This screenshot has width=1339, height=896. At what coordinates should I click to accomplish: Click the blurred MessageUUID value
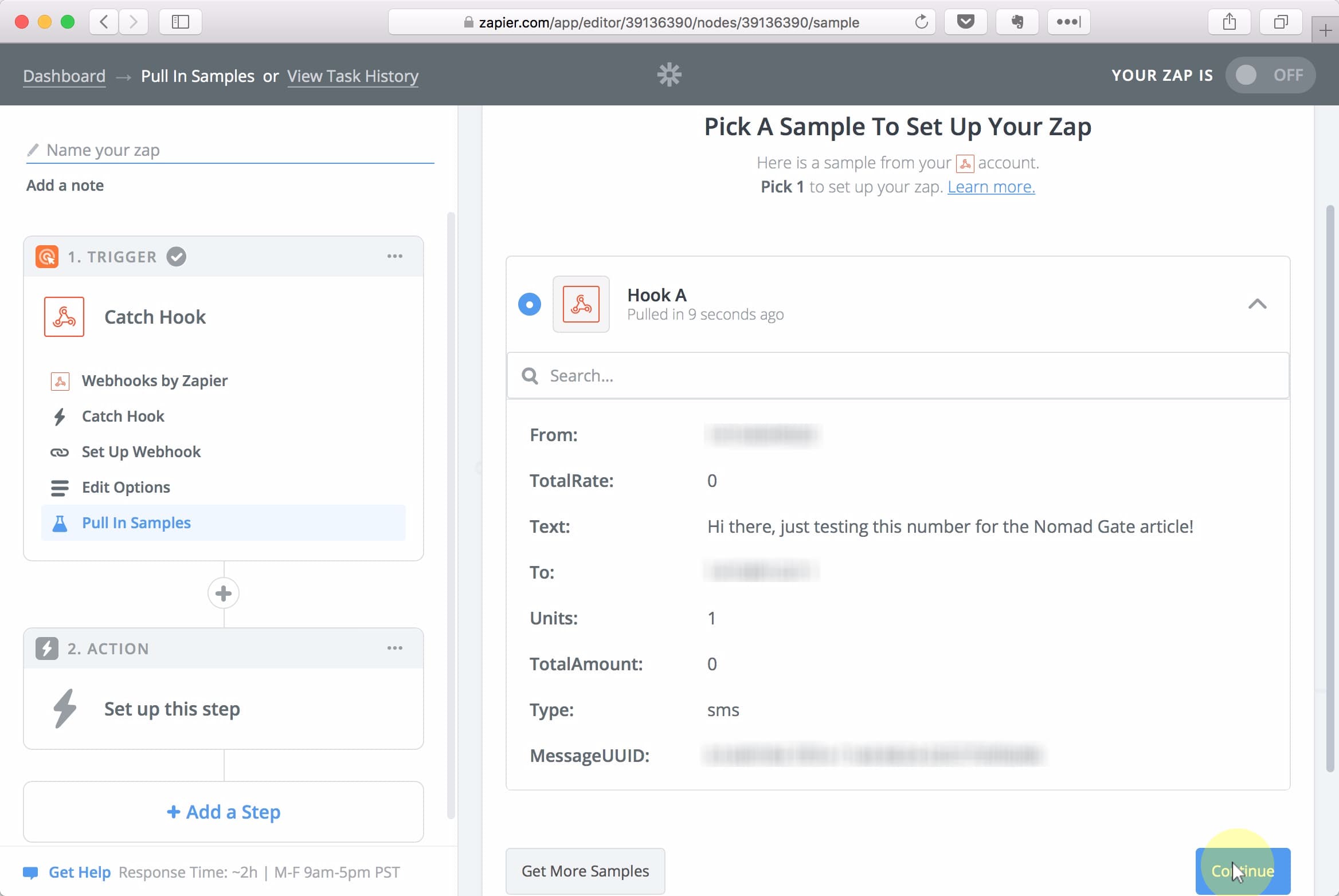point(873,755)
